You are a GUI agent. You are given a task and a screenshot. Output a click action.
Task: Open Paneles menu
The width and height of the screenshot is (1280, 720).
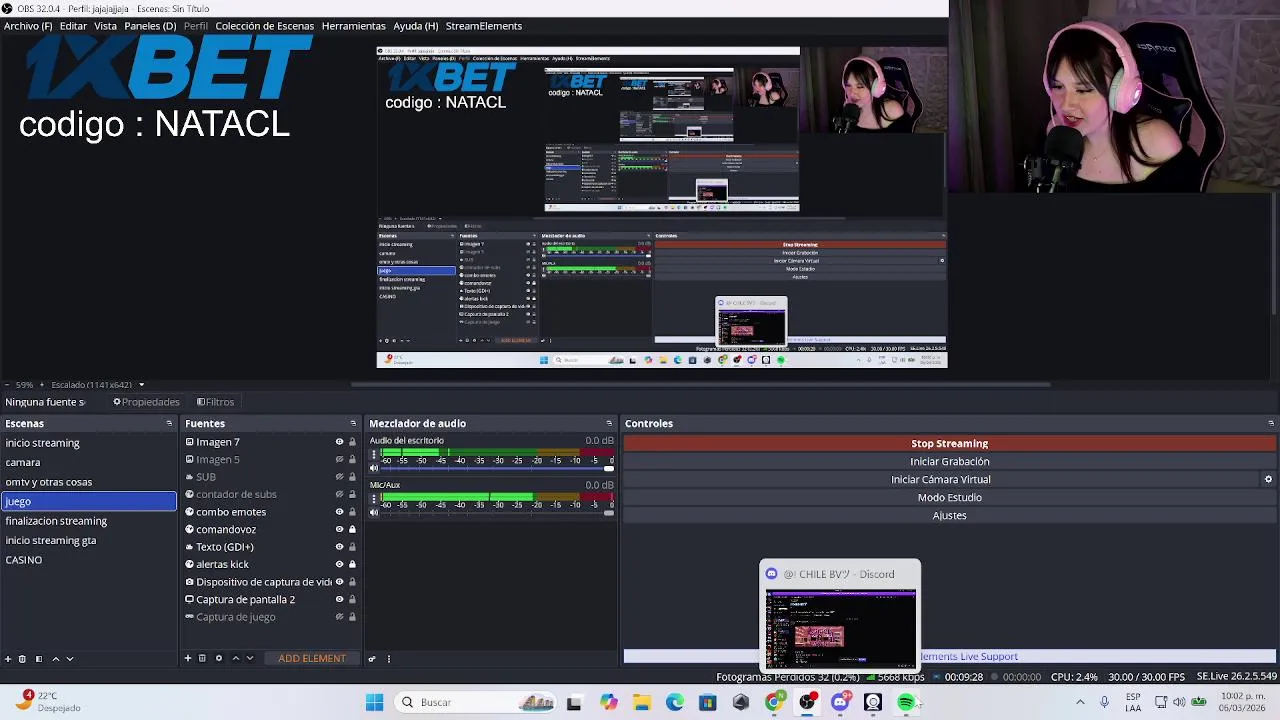150,26
